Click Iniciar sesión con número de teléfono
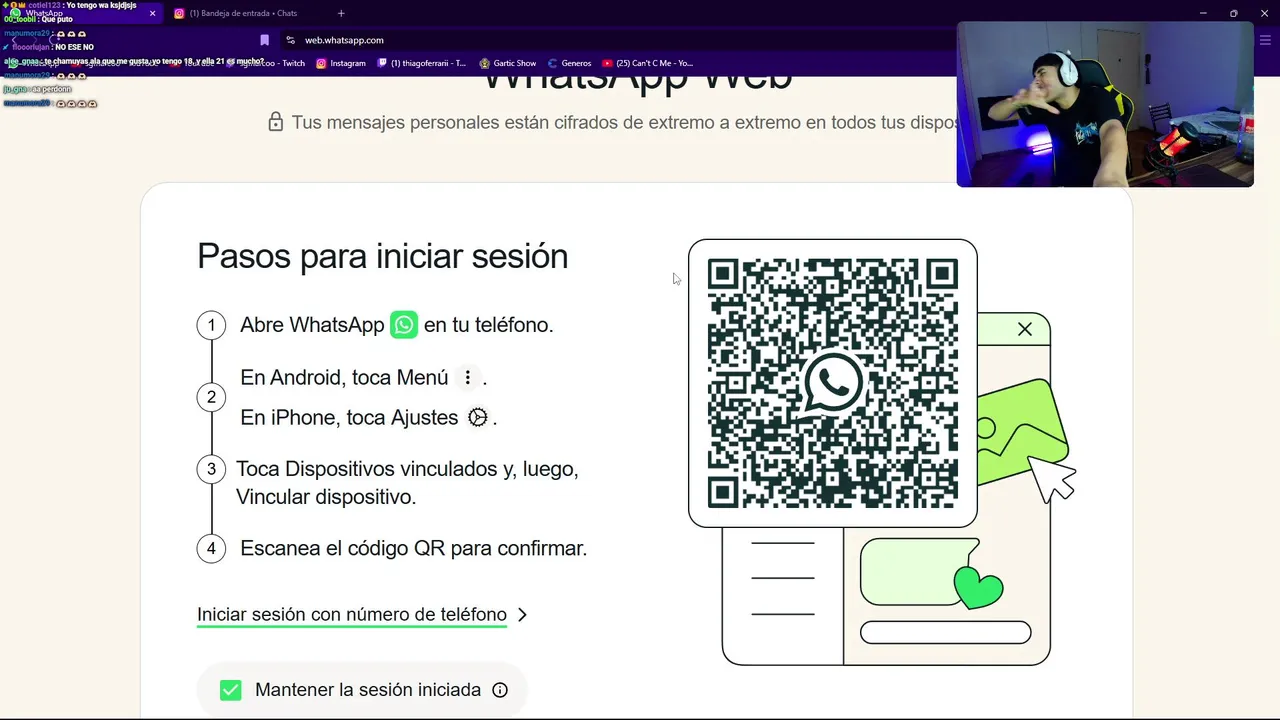This screenshot has width=1280, height=720. pos(352,615)
